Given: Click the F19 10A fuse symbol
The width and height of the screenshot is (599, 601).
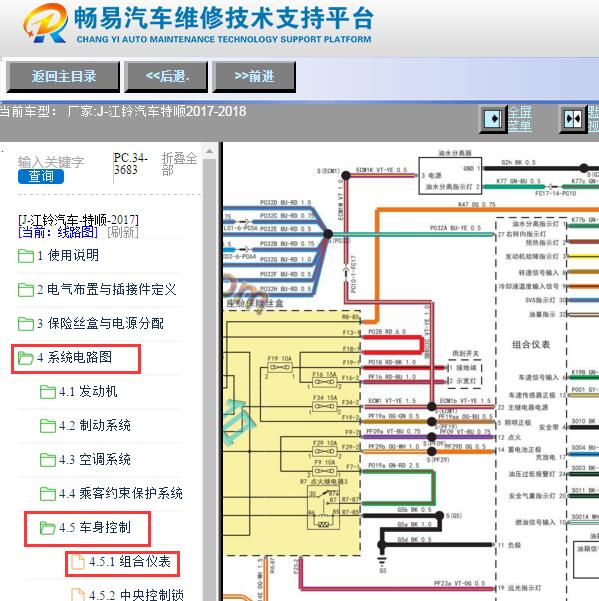Looking at the screenshot, I should coord(279,367).
